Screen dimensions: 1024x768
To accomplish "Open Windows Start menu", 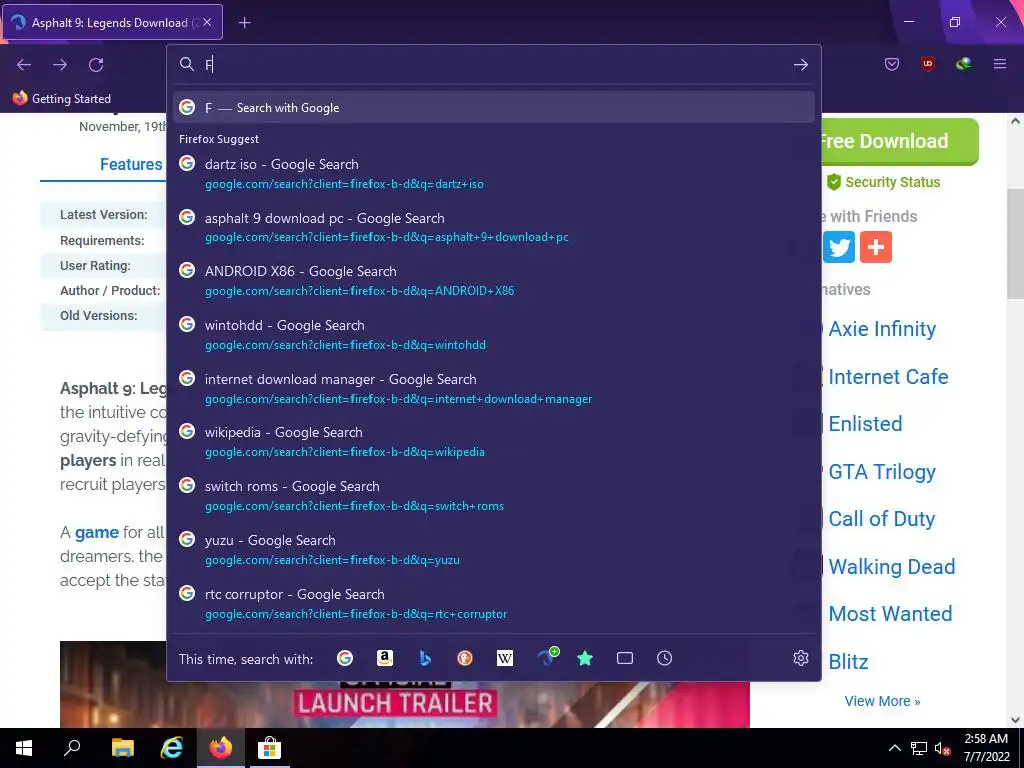I will pyautogui.click(x=24, y=748).
